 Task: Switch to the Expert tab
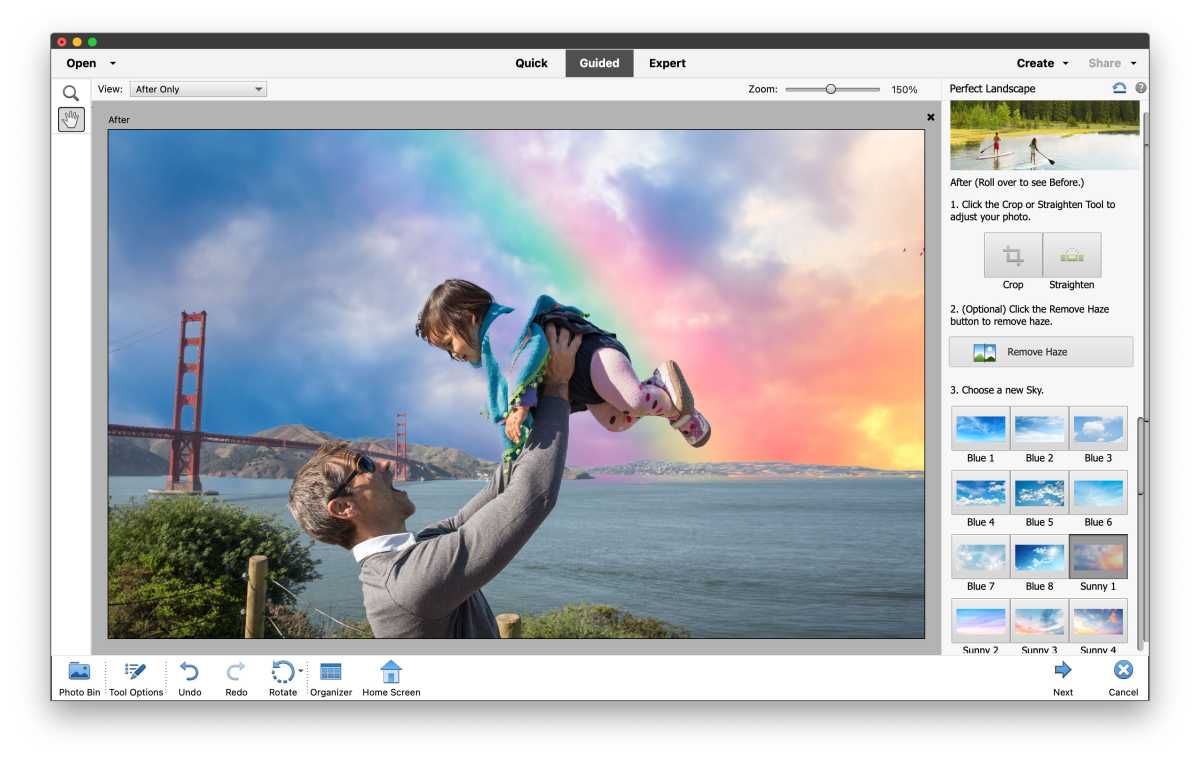[667, 62]
